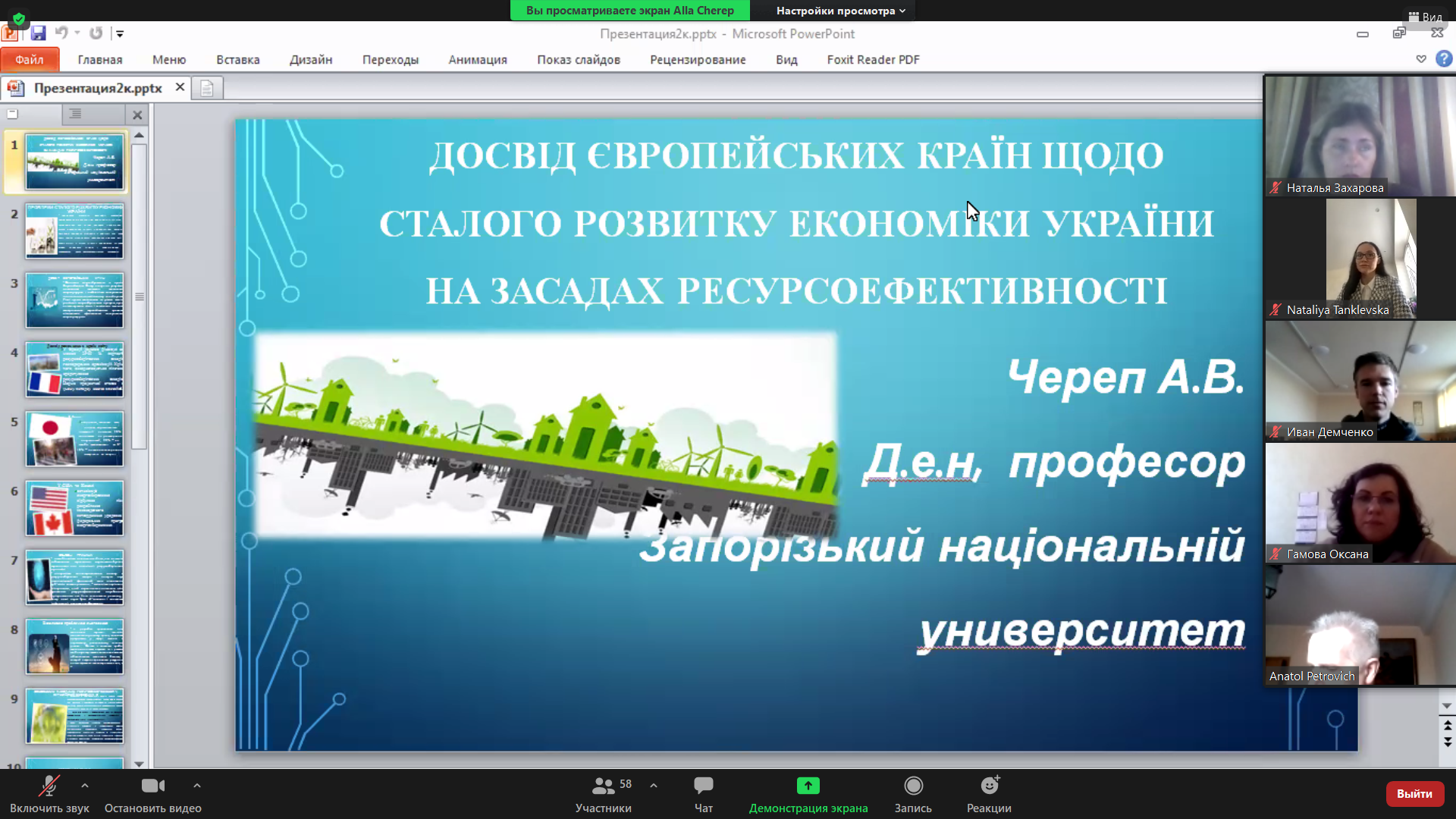Screen dimensions: 1456x819
Task: Click the green screen share icon
Action: 808,786
